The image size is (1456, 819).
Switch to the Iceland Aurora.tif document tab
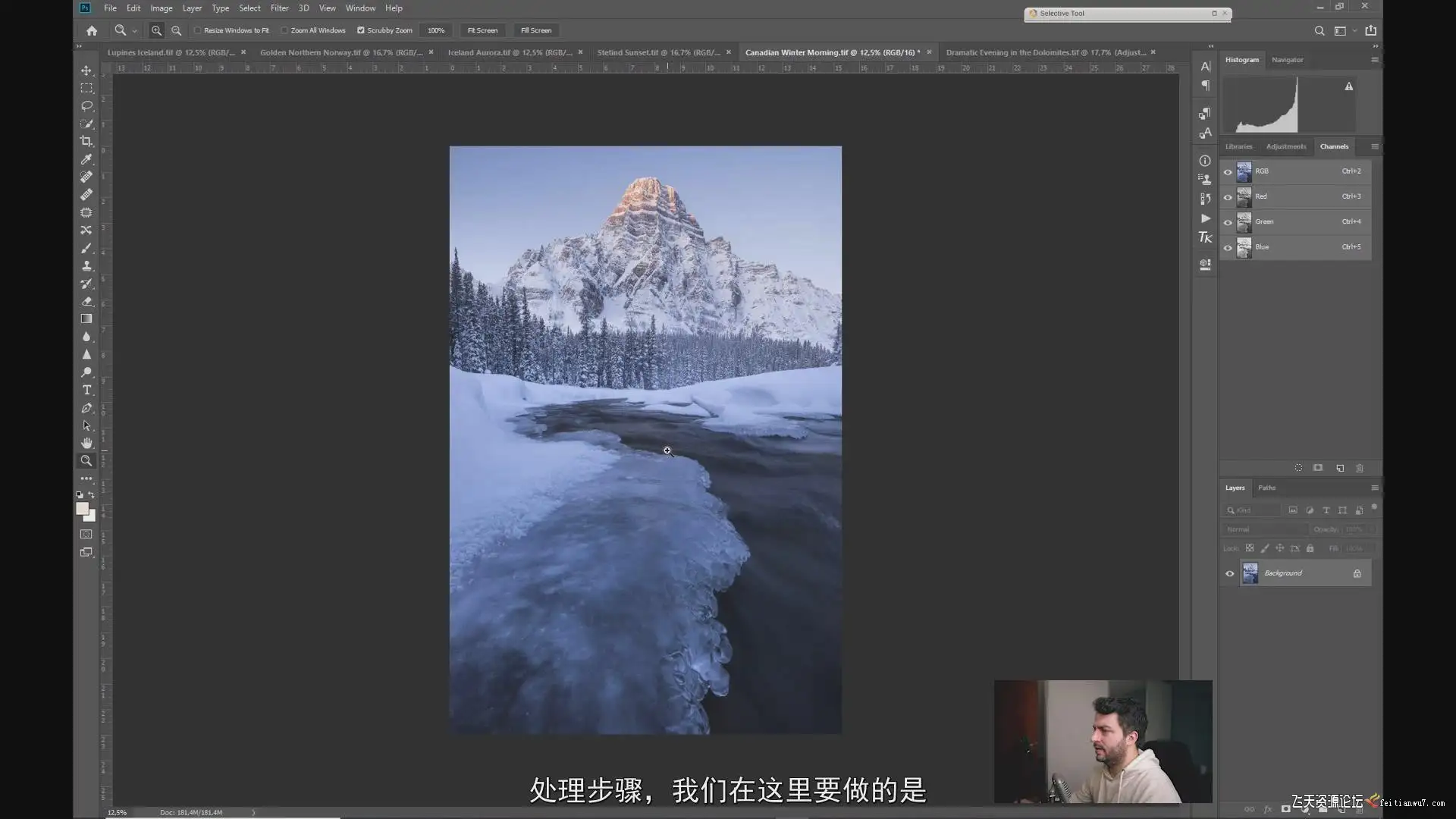509,52
